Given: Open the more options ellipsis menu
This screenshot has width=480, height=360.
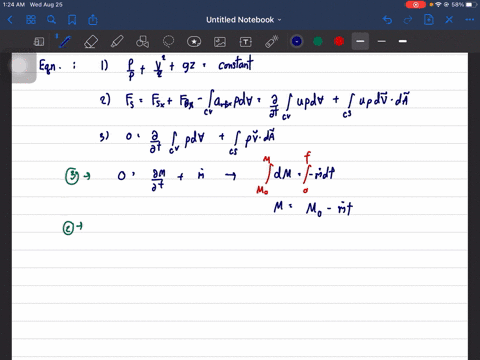Looking at the screenshot, I should pos(470,20).
